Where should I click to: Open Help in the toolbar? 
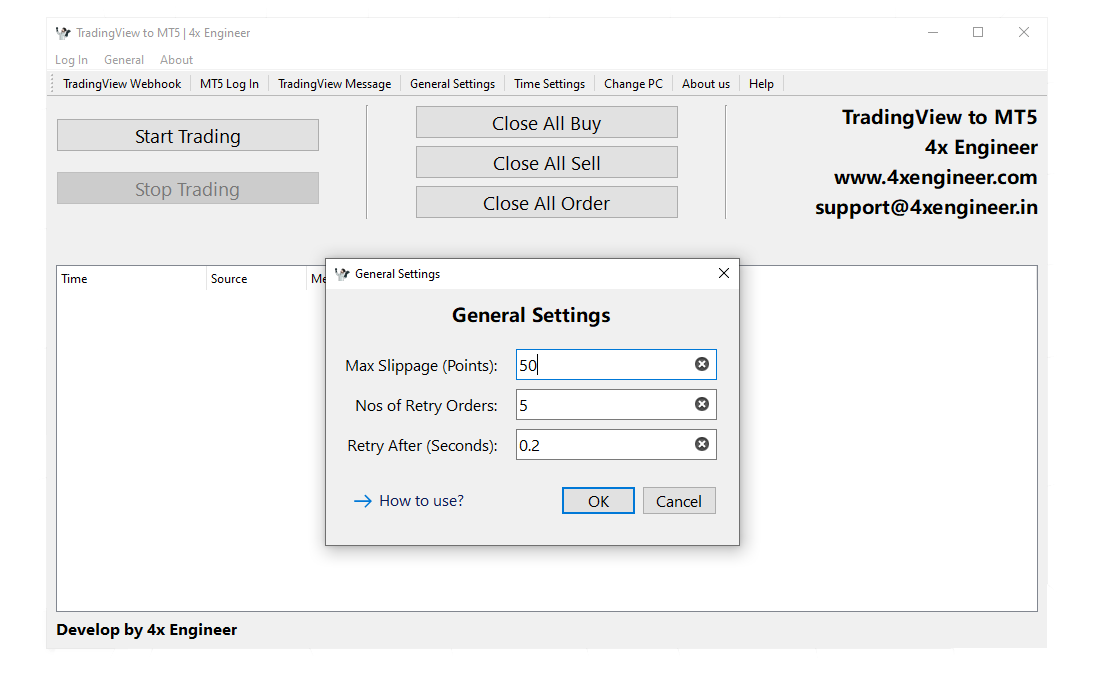[x=761, y=84]
